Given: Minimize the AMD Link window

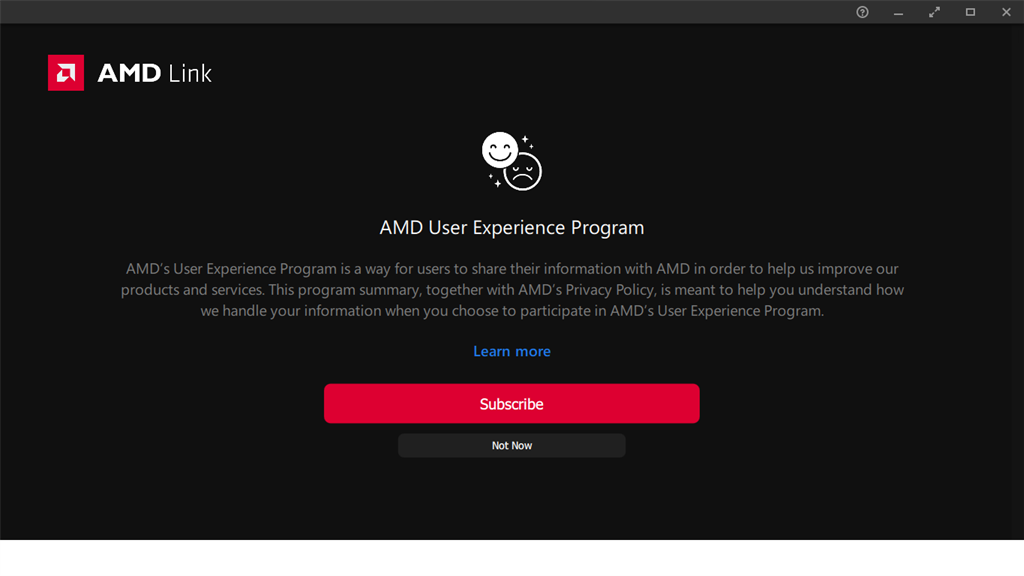Looking at the screenshot, I should pos(898,12).
